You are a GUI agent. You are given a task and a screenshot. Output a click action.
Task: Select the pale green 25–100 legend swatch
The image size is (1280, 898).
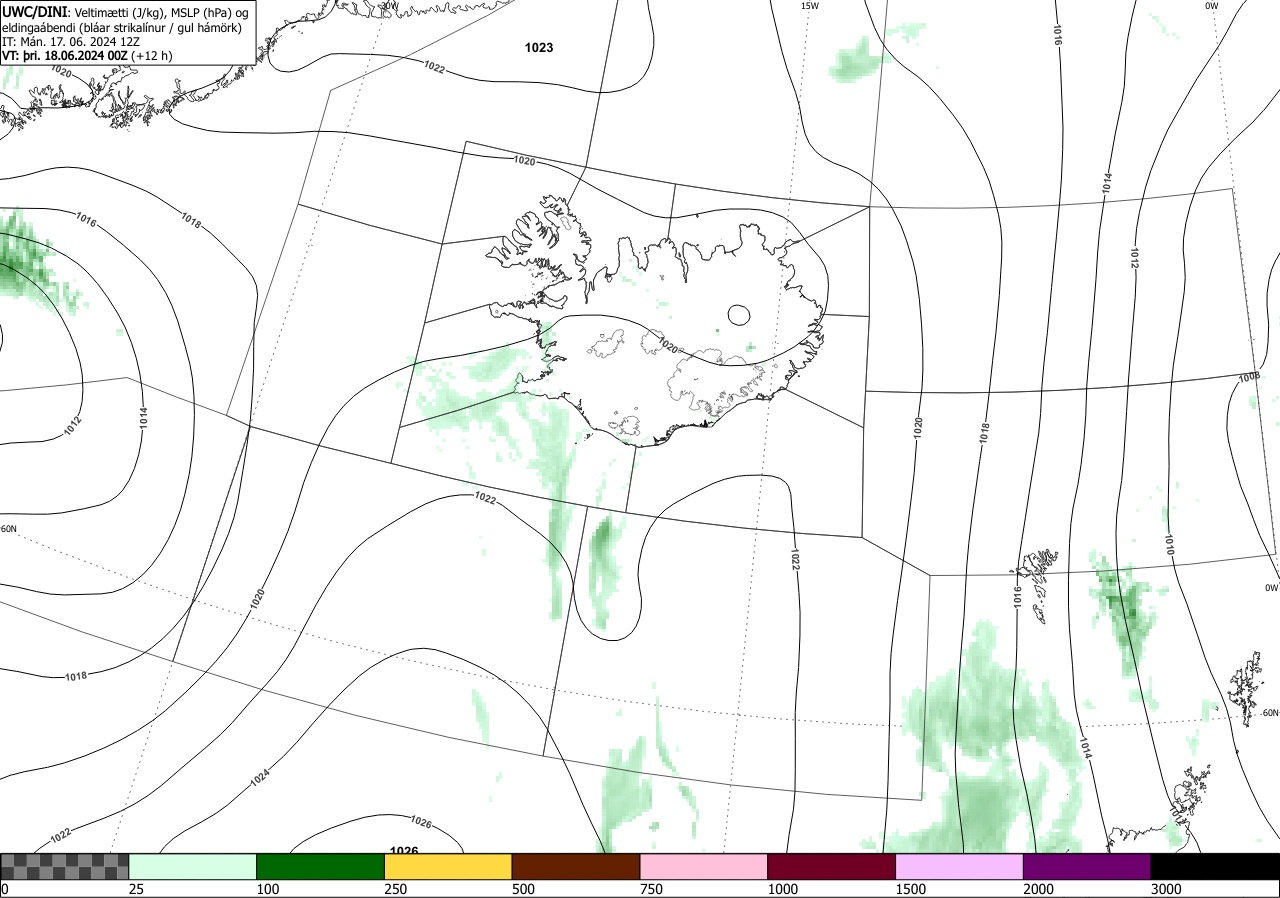pos(193,866)
